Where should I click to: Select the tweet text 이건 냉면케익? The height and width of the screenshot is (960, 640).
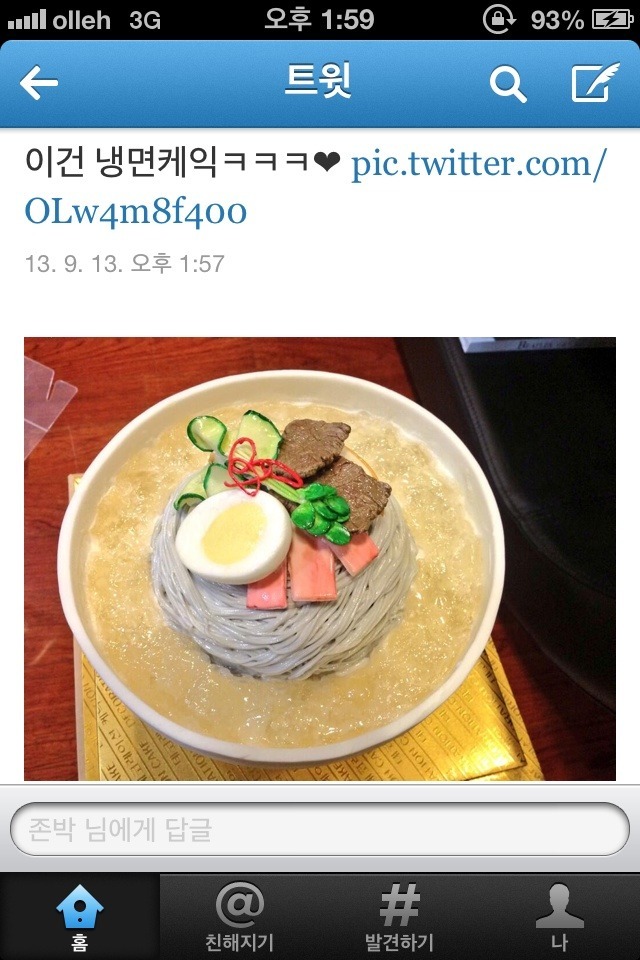click(121, 162)
